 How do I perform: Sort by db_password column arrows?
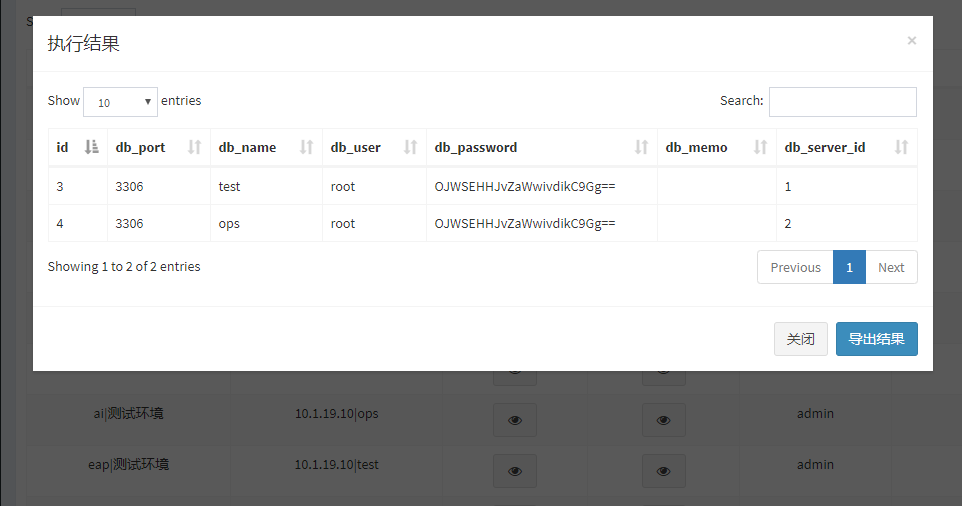641,147
